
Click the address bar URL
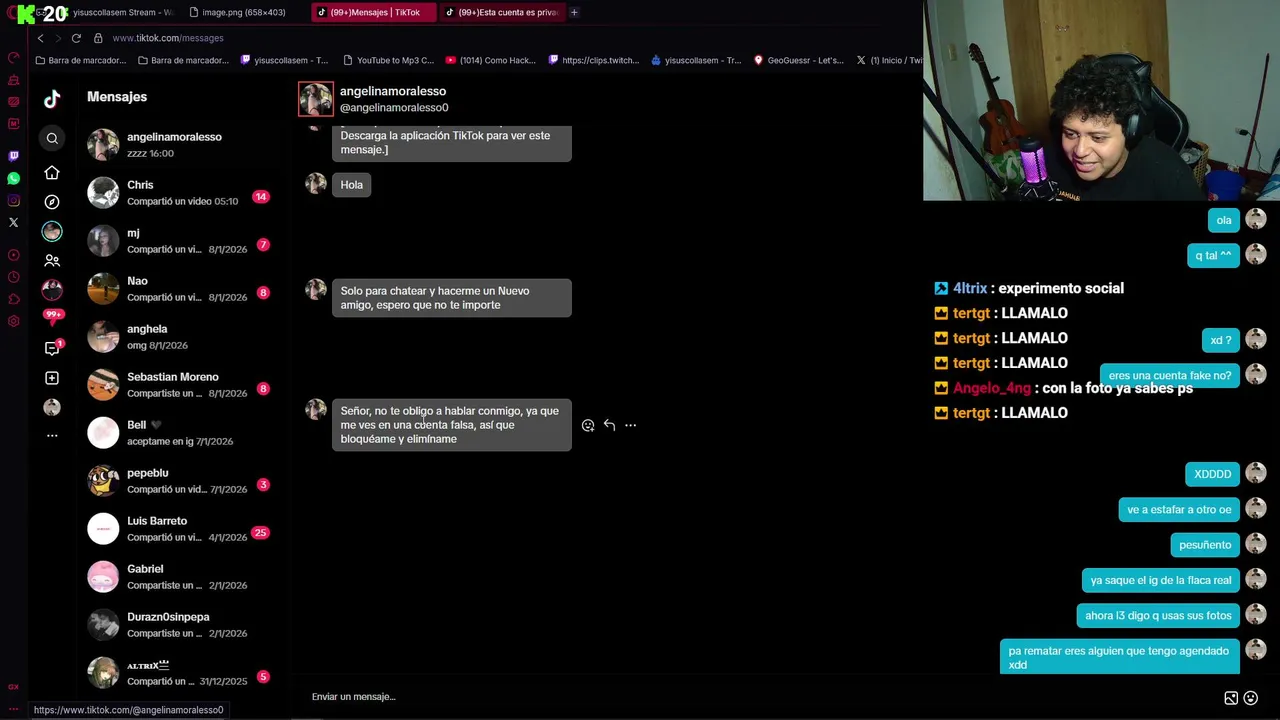(168, 38)
